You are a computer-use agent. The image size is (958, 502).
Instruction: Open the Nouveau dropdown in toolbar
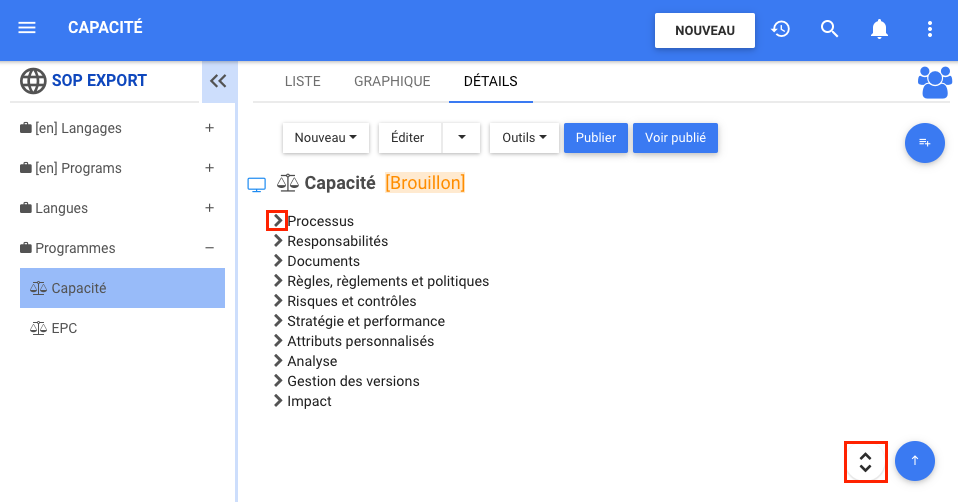coord(326,138)
